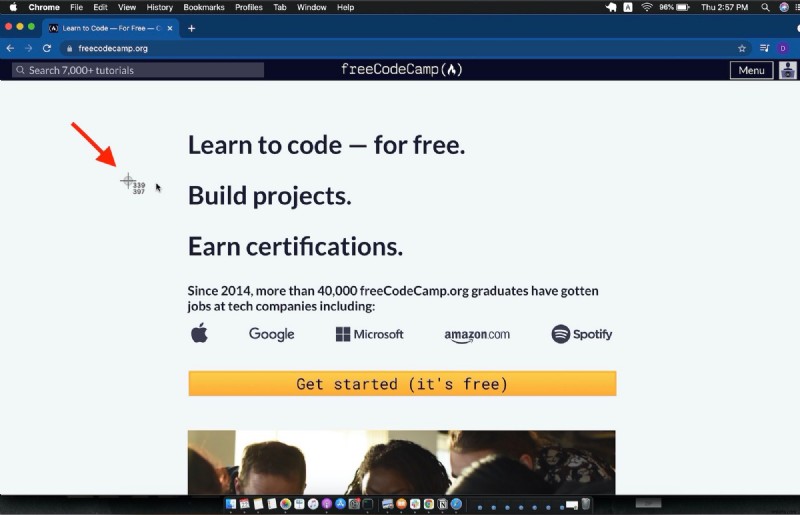Open Spotlight search magnifier in menu bar

pyautogui.click(x=765, y=7)
